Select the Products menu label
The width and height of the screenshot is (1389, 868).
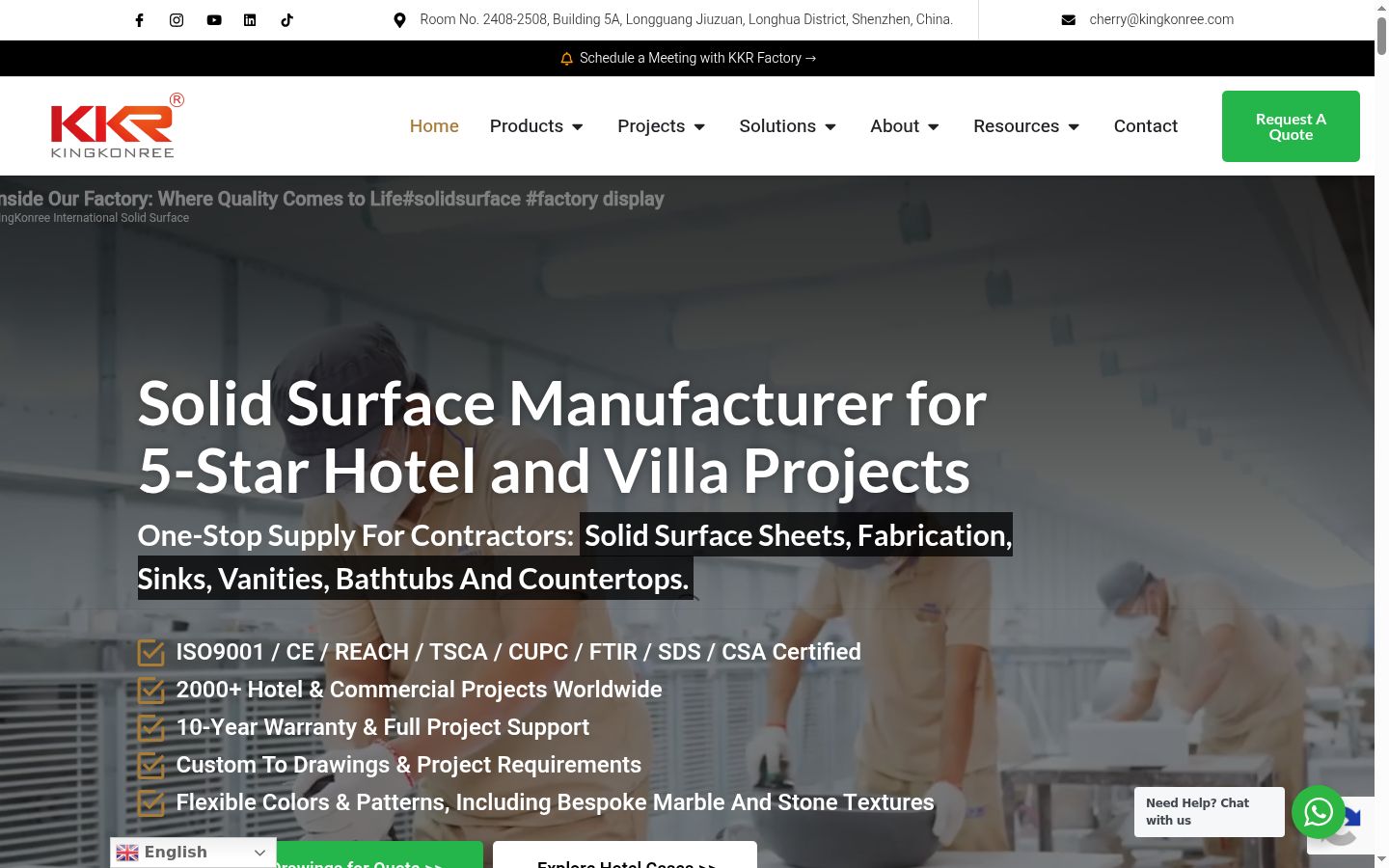coord(527,126)
